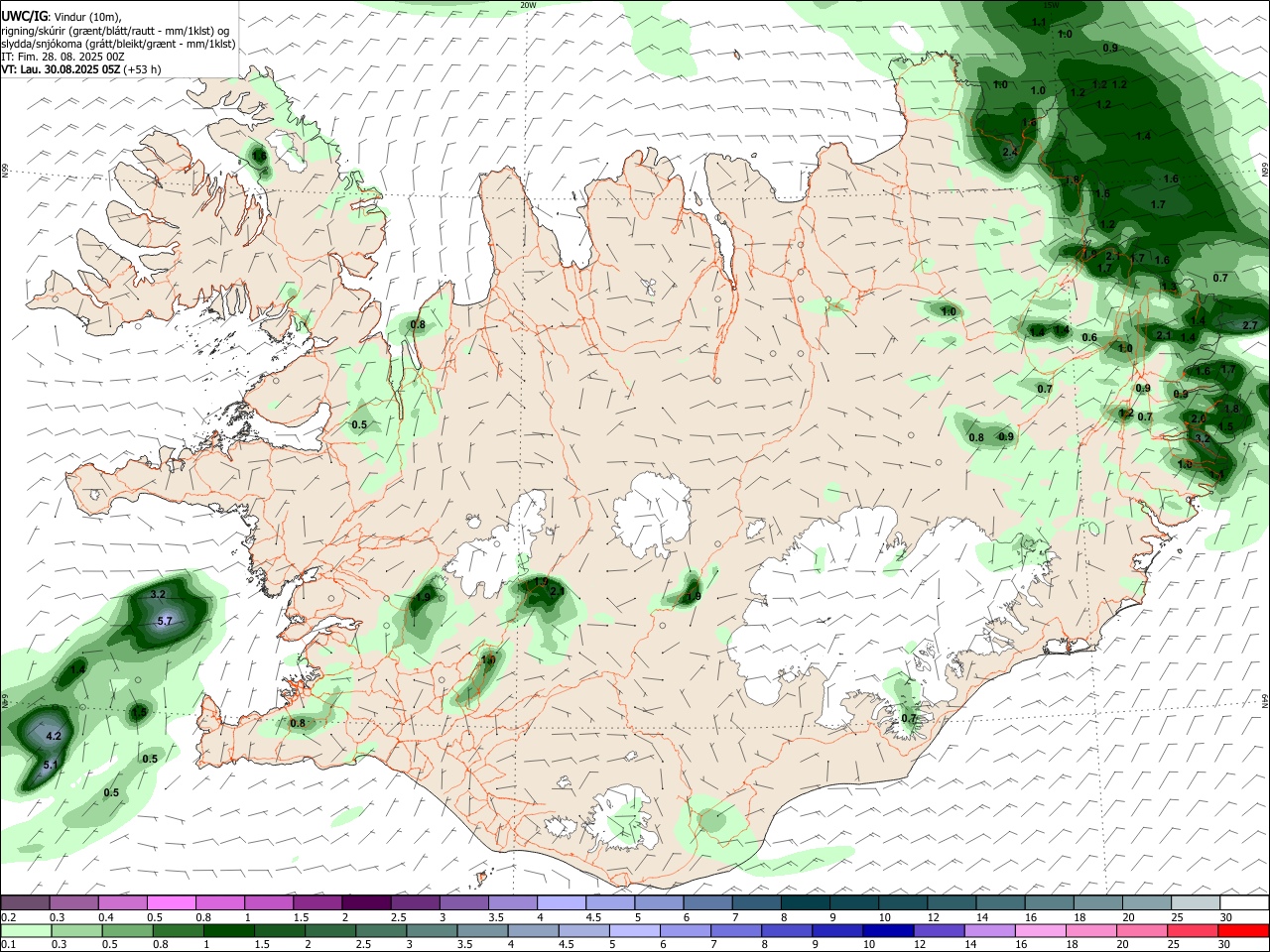
Task: Click the darkest purple 2–2.5 snow legend swatch
Action: click(365, 902)
